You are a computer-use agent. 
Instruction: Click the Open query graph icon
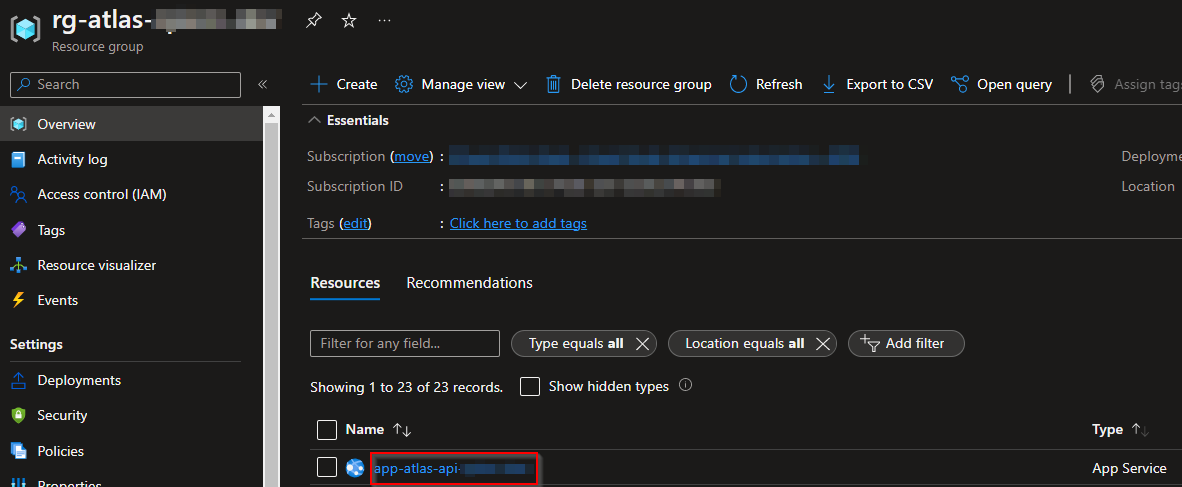coord(960,84)
